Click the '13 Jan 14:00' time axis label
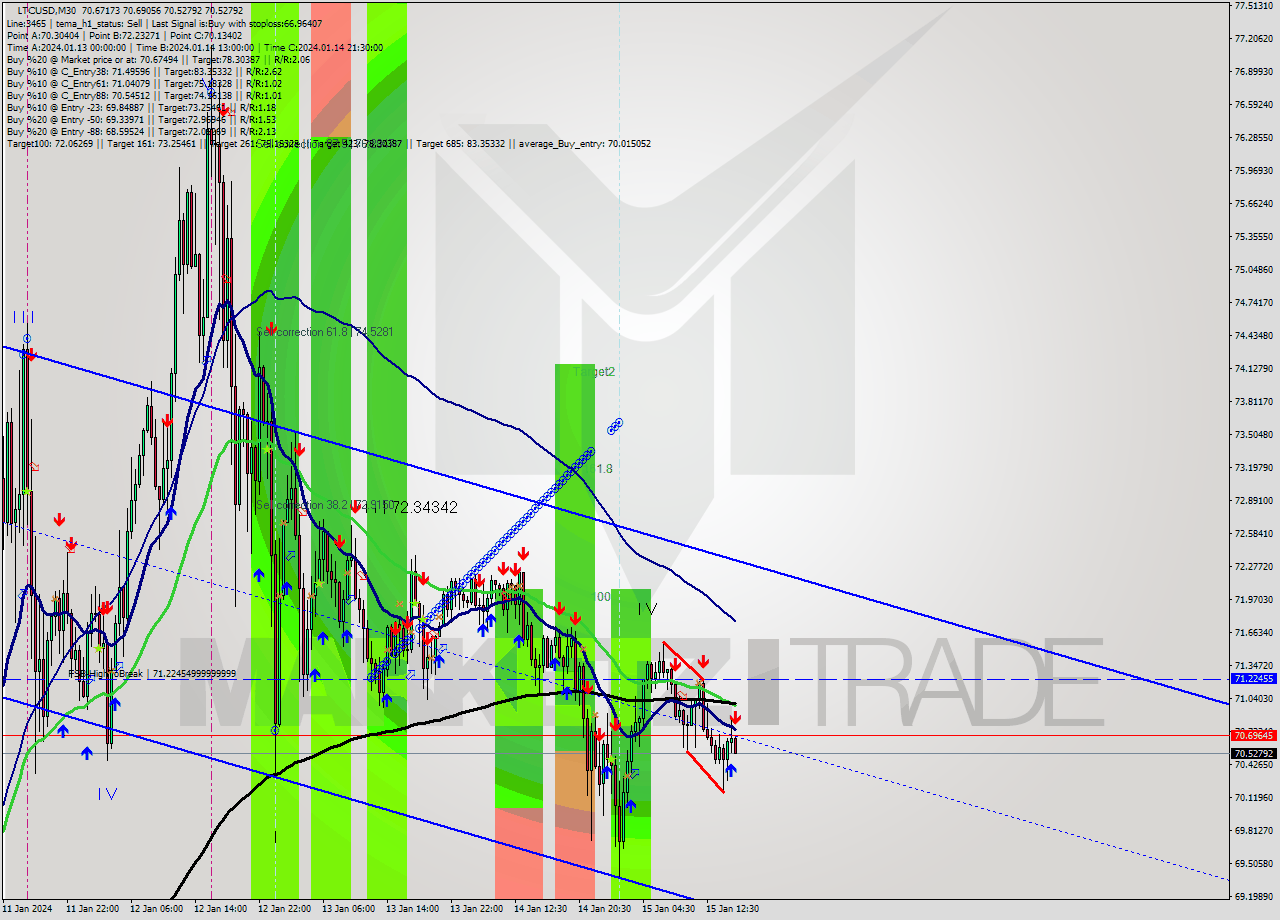The image size is (1280, 920). tap(412, 909)
